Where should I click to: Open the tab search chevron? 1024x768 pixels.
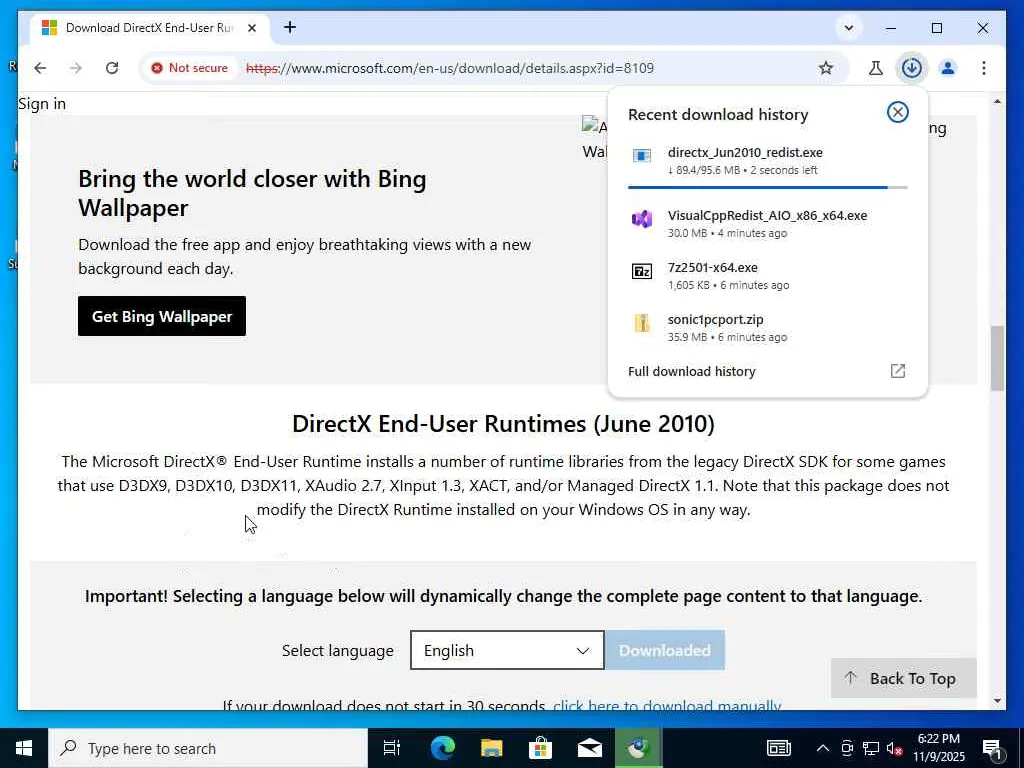point(849,28)
